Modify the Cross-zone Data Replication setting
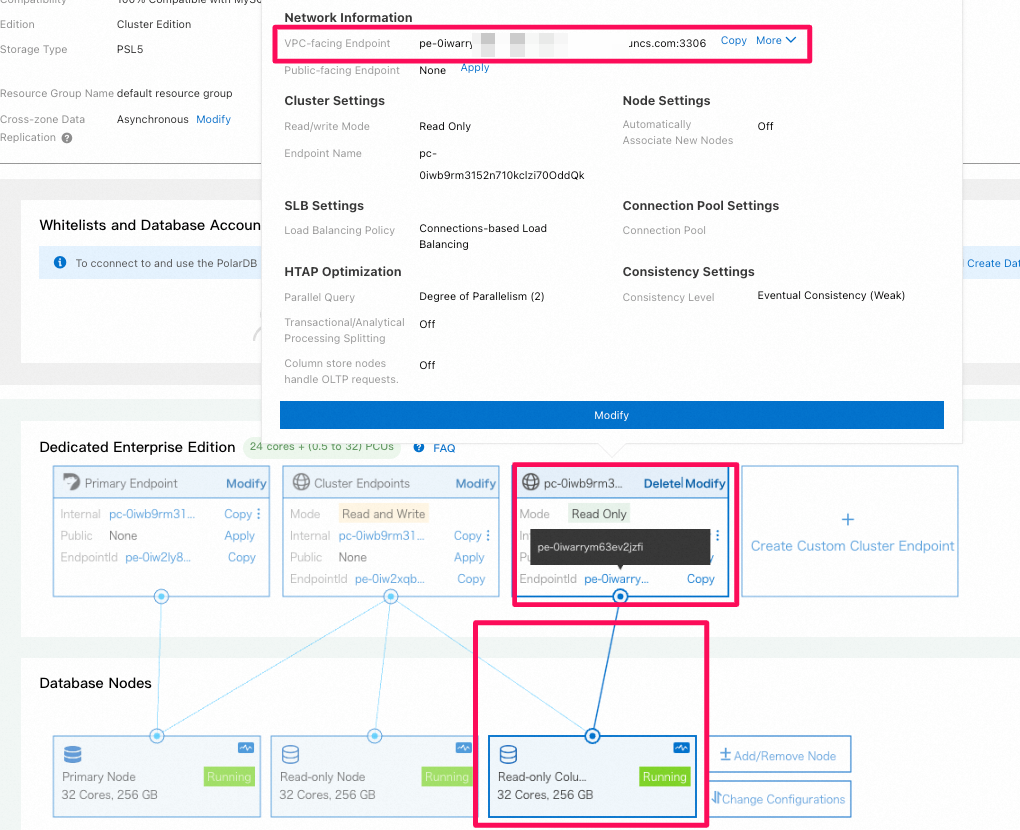The height and width of the screenshot is (830, 1020). pos(213,119)
